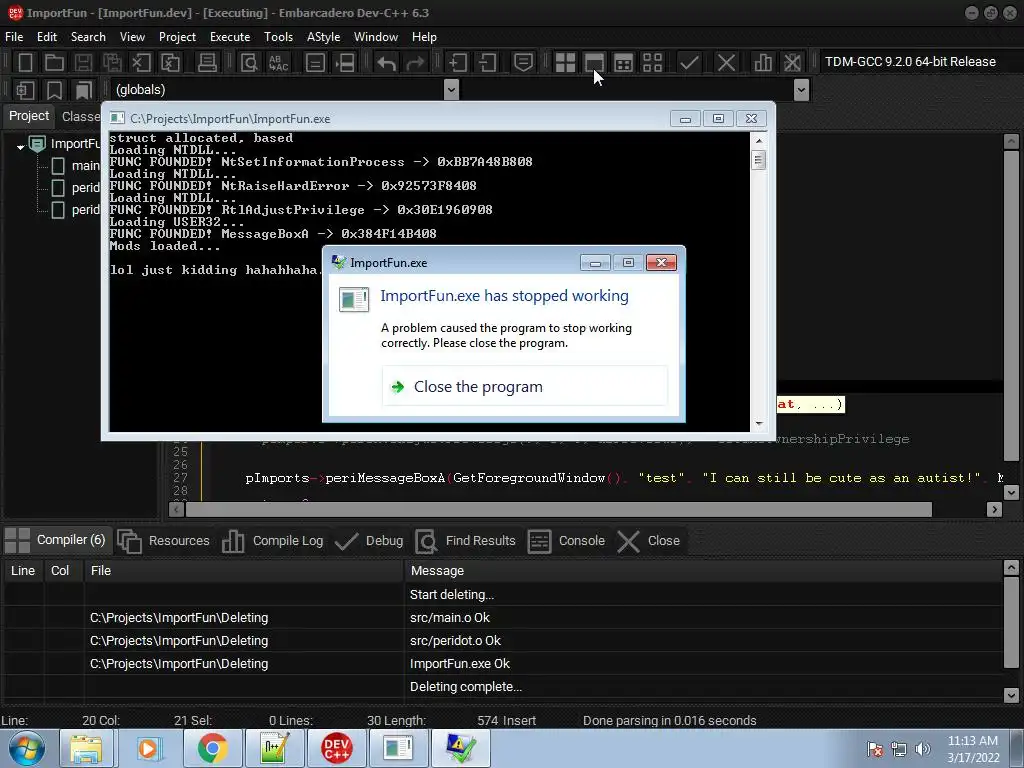The image size is (1024, 768).
Task: Click the Stop execution X toolbar icon
Action: click(x=726, y=63)
